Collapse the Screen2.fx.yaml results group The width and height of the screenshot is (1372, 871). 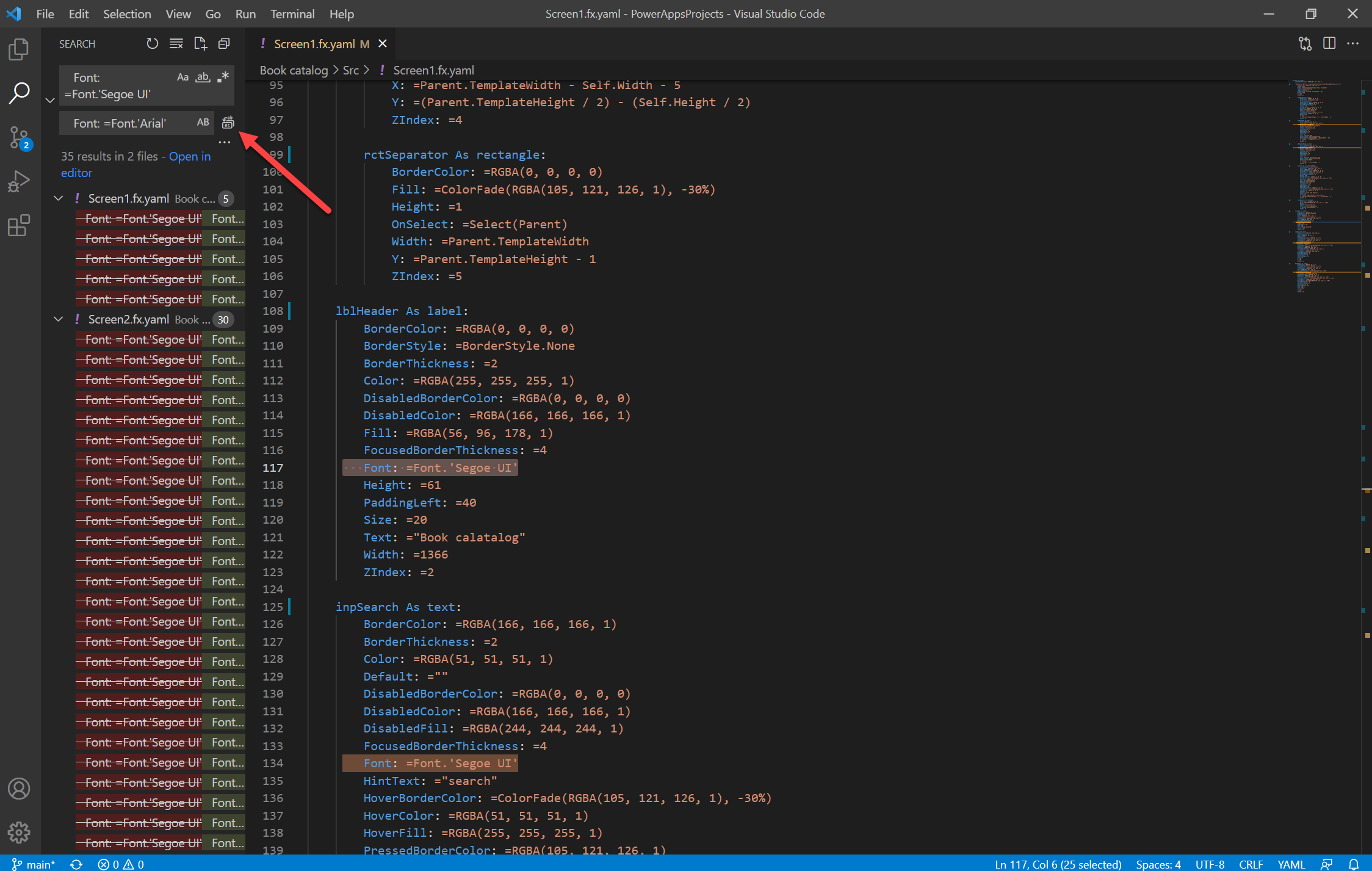pyautogui.click(x=59, y=319)
